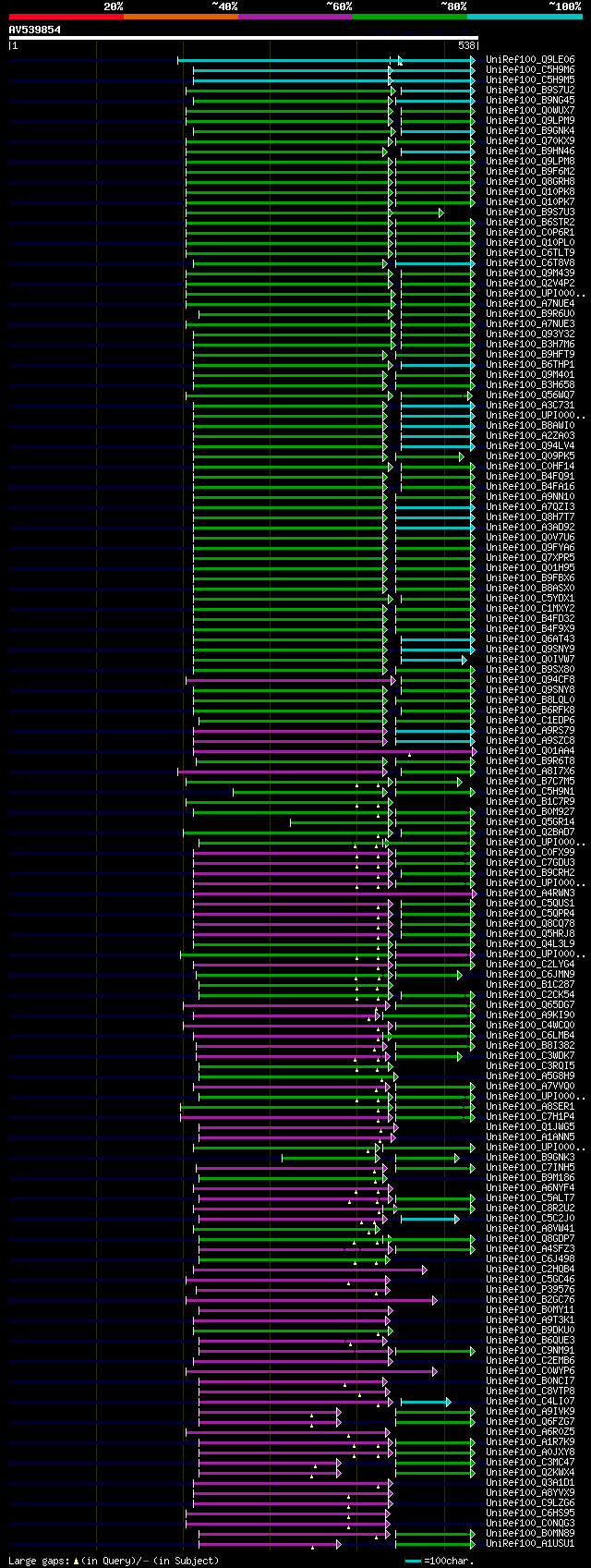Click the red 20% identity legend segment

tap(66, 17)
